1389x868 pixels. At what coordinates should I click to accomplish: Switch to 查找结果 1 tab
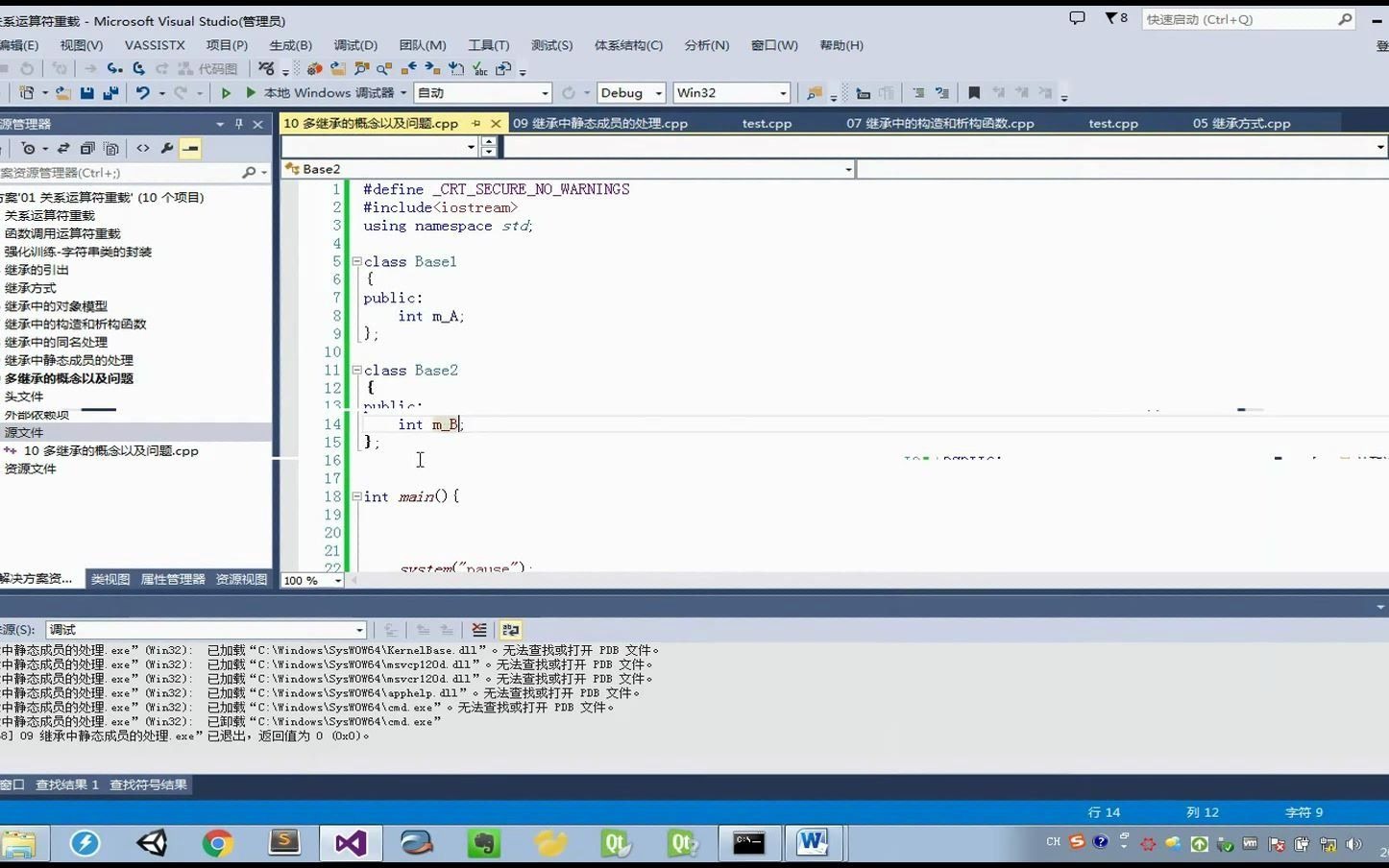point(67,784)
